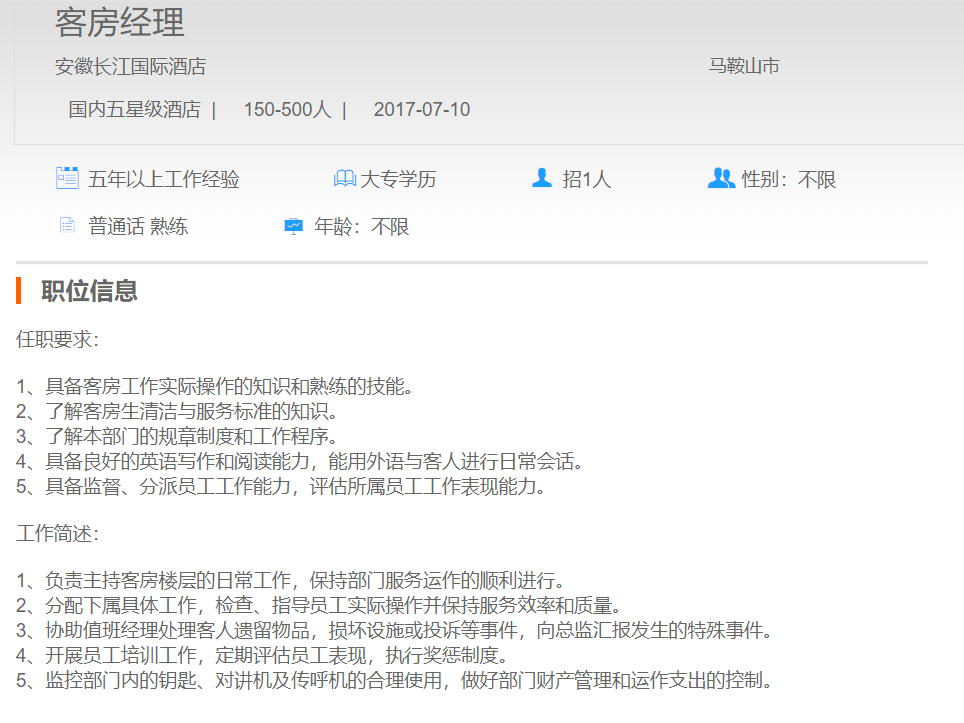Click the 五年以上工作经验 requirement text
964x723 pixels.
pyautogui.click(x=164, y=180)
